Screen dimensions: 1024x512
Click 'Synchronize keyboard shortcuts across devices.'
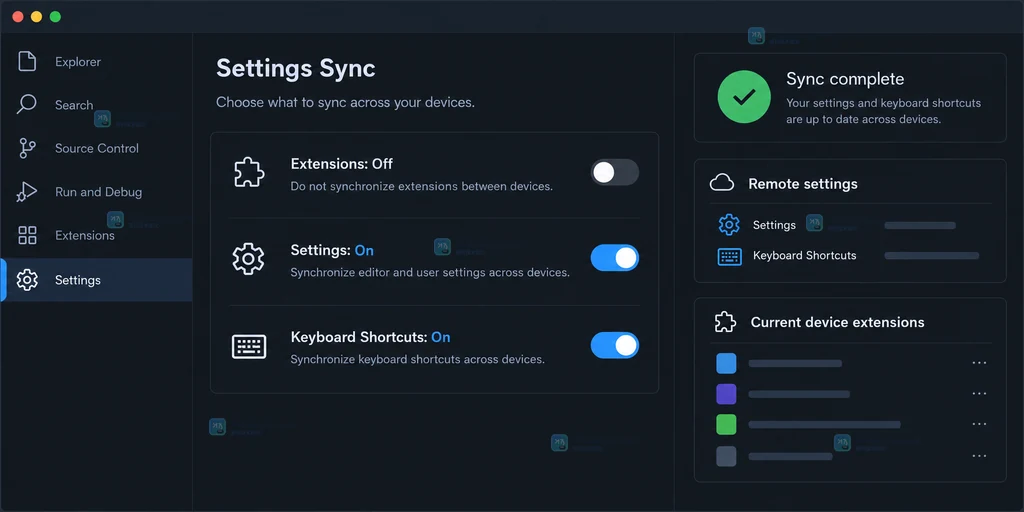pos(417,360)
